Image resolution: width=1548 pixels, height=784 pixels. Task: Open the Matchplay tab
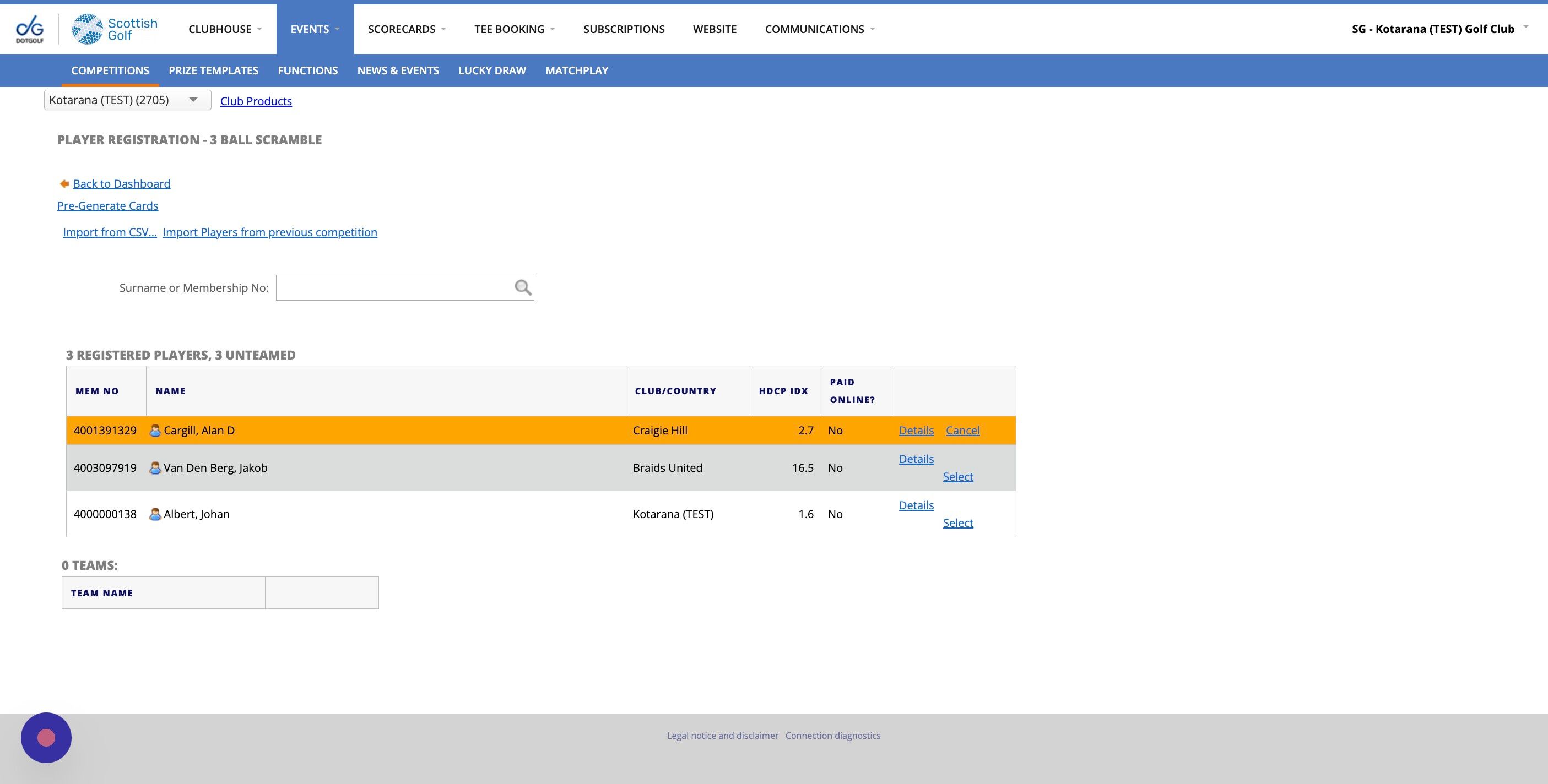tap(576, 70)
